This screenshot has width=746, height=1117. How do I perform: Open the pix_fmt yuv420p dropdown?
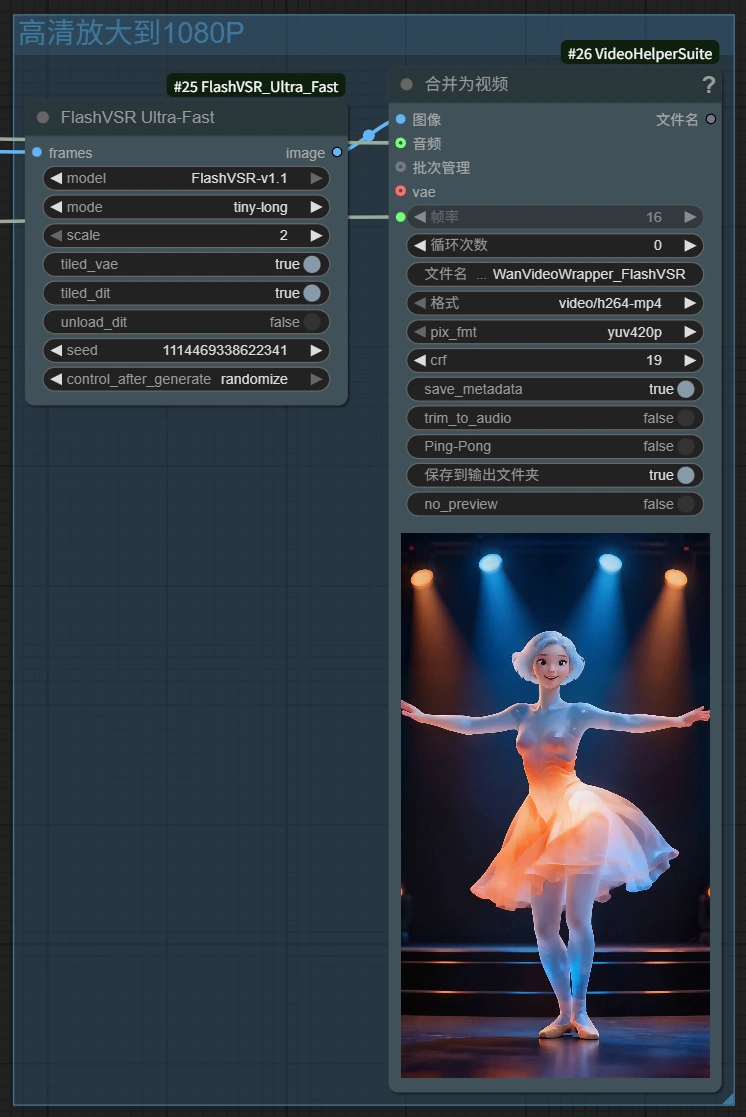[555, 332]
